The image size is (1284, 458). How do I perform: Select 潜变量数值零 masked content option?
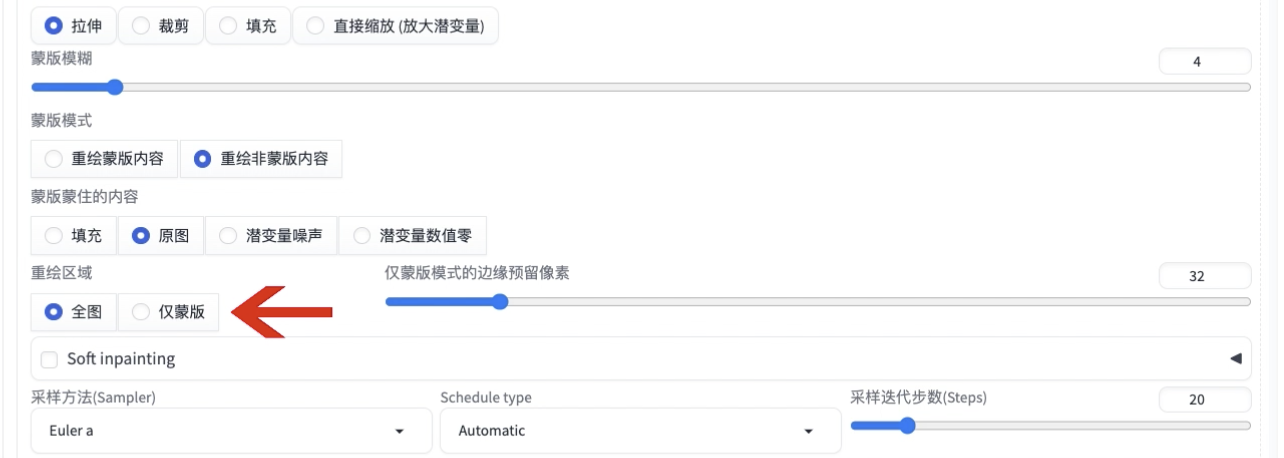(412, 236)
